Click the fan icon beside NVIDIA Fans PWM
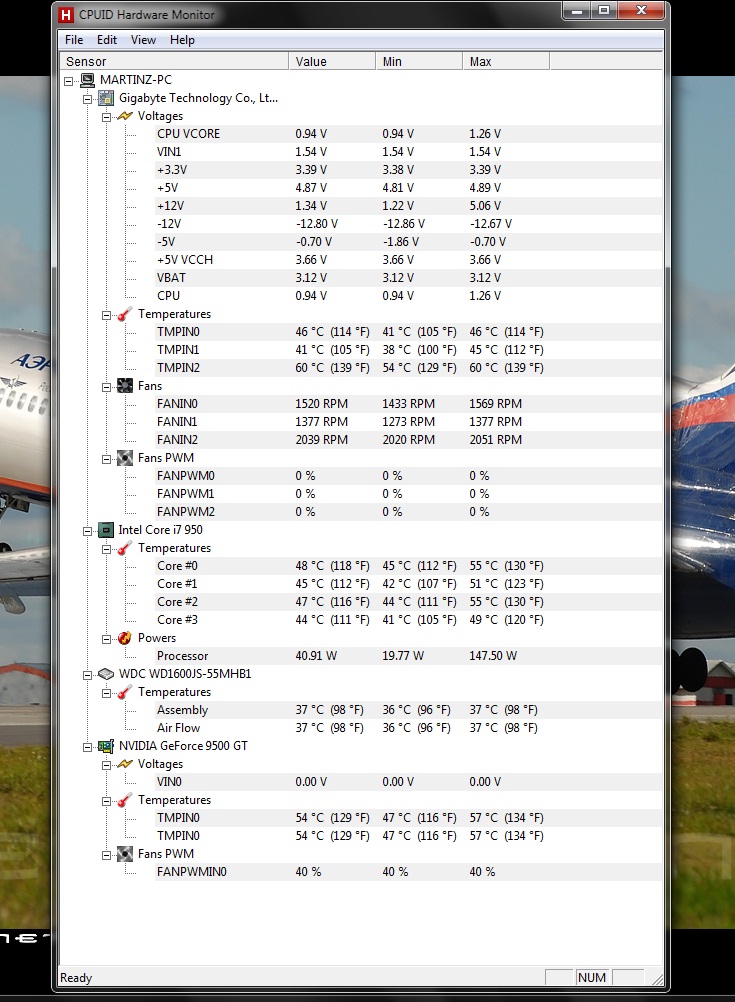Image resolution: width=735 pixels, height=1002 pixels. (x=125, y=854)
